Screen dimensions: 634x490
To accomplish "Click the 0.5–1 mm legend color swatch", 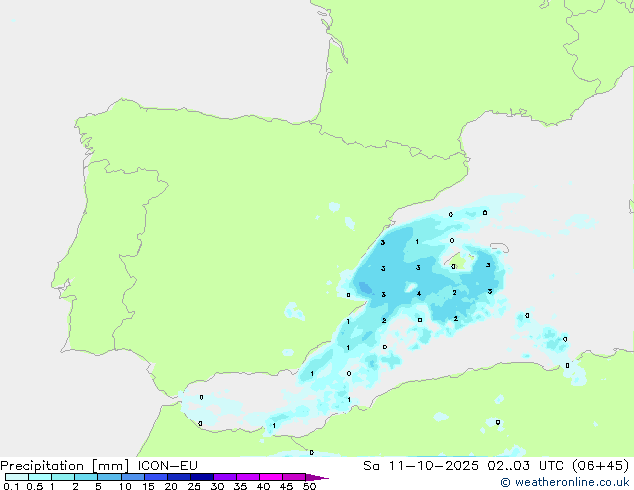I will pos(40,477).
